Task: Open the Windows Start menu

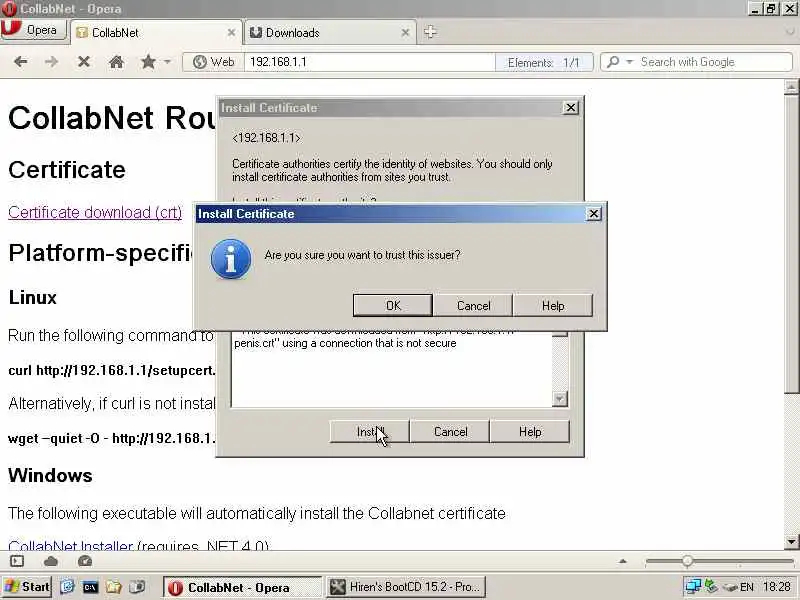Action: pos(27,587)
